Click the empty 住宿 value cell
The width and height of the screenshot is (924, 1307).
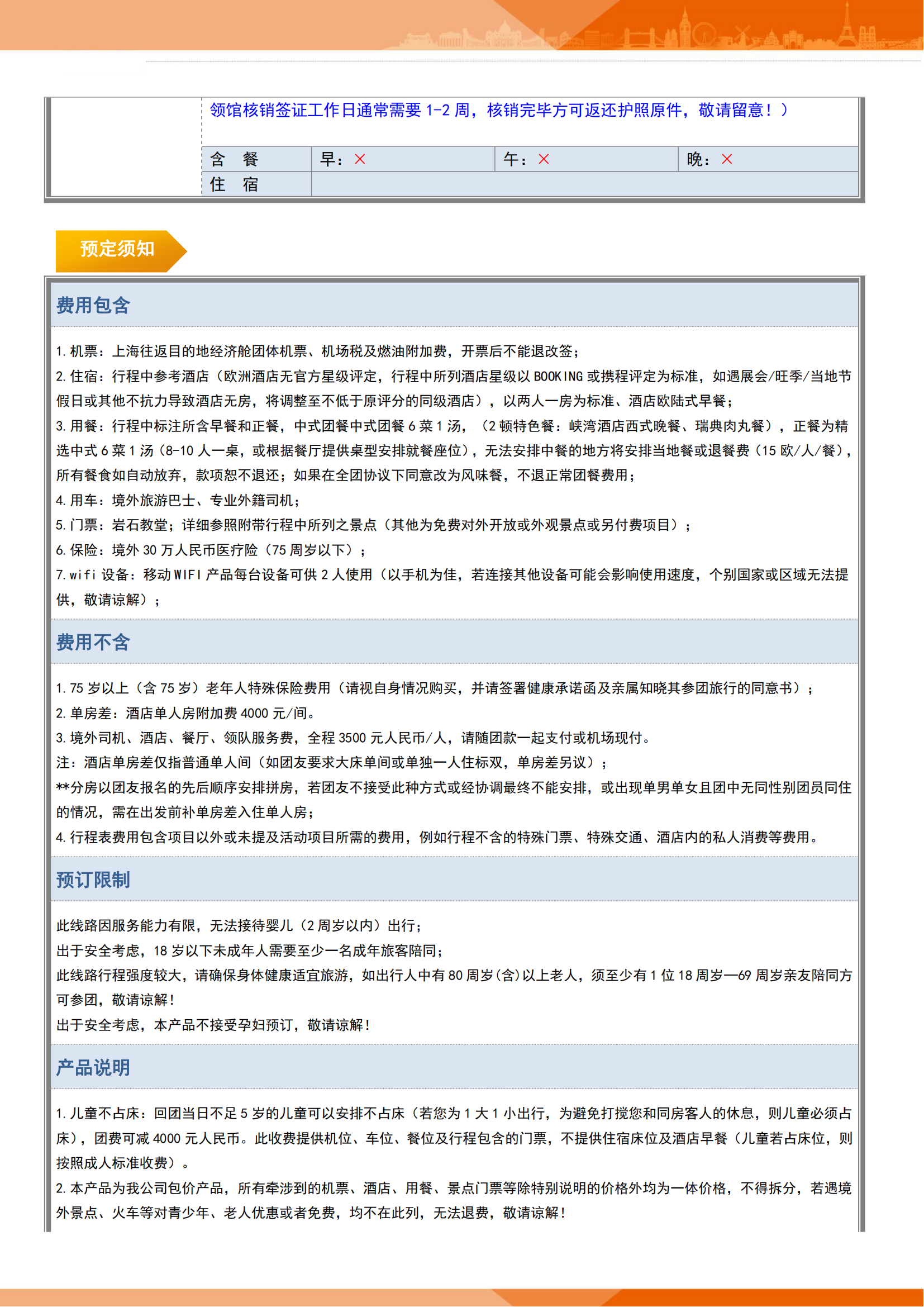(x=584, y=184)
